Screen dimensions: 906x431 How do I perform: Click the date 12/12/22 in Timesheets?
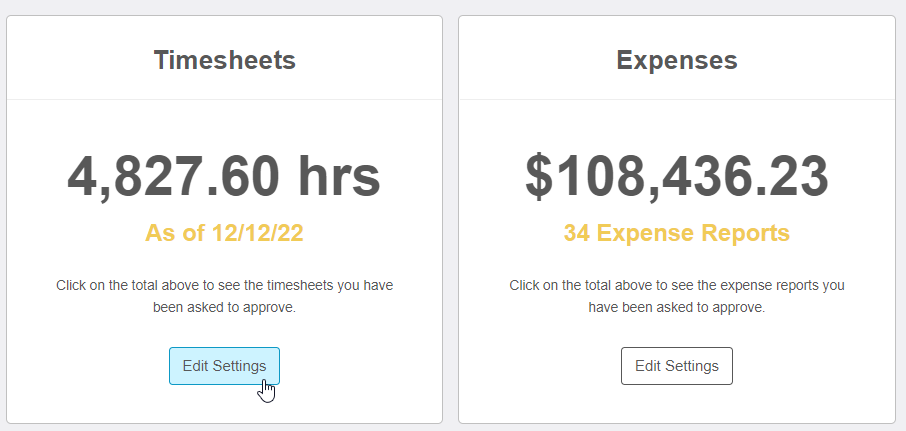pyautogui.click(x=258, y=233)
